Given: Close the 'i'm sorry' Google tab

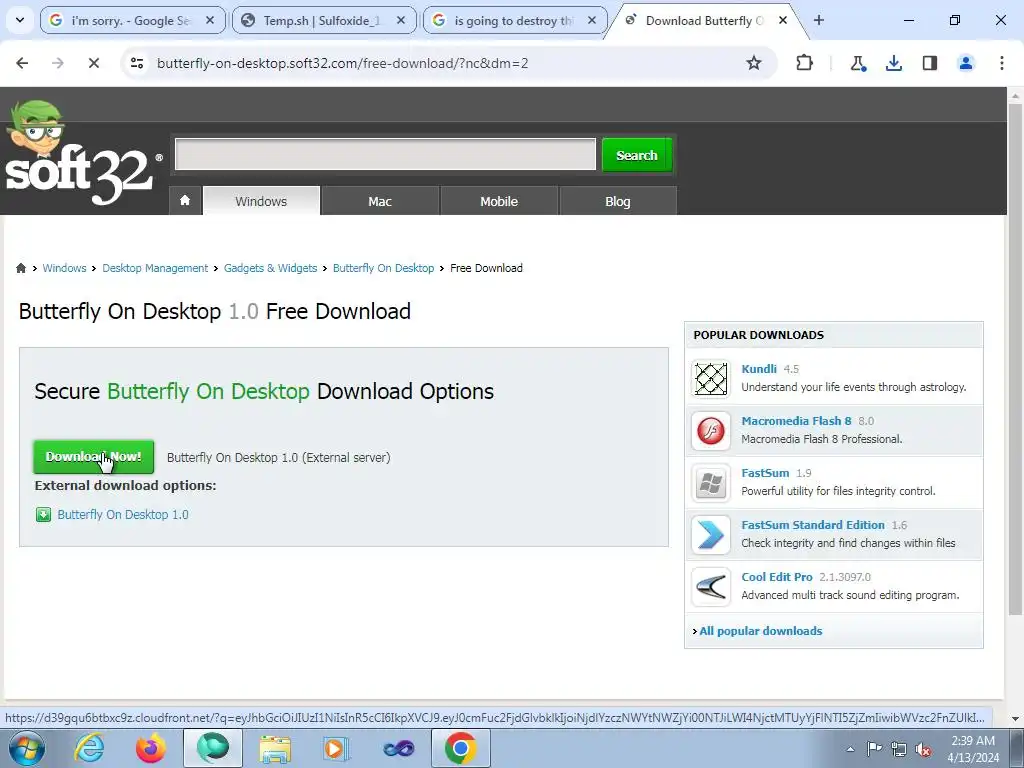Looking at the screenshot, I should (210, 20).
